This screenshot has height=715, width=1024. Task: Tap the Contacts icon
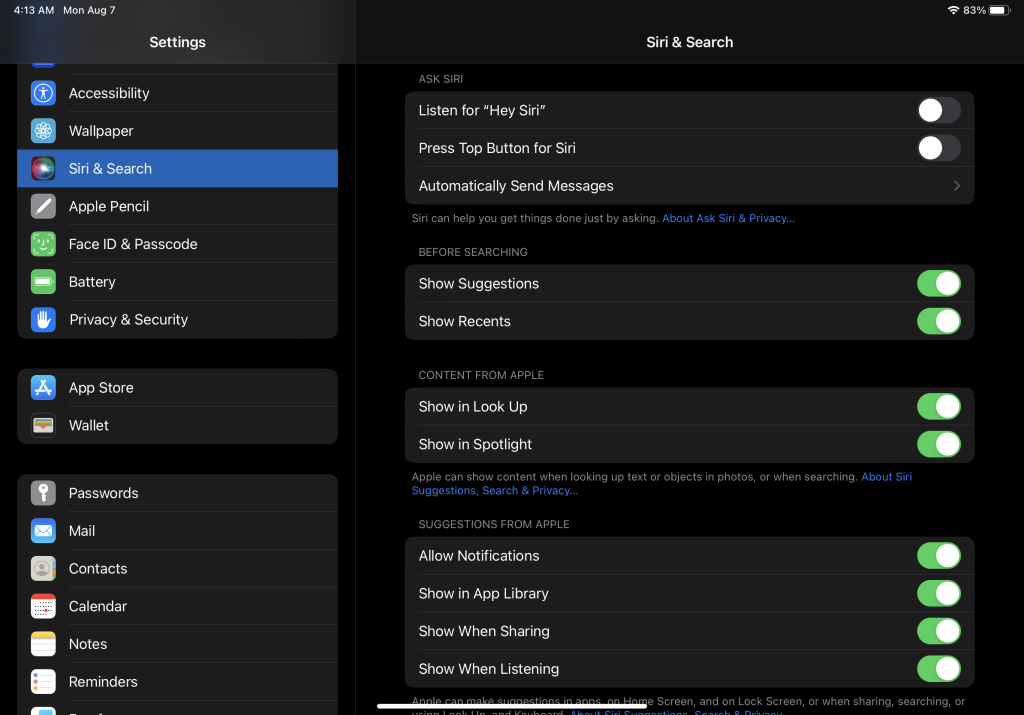pyautogui.click(x=43, y=569)
